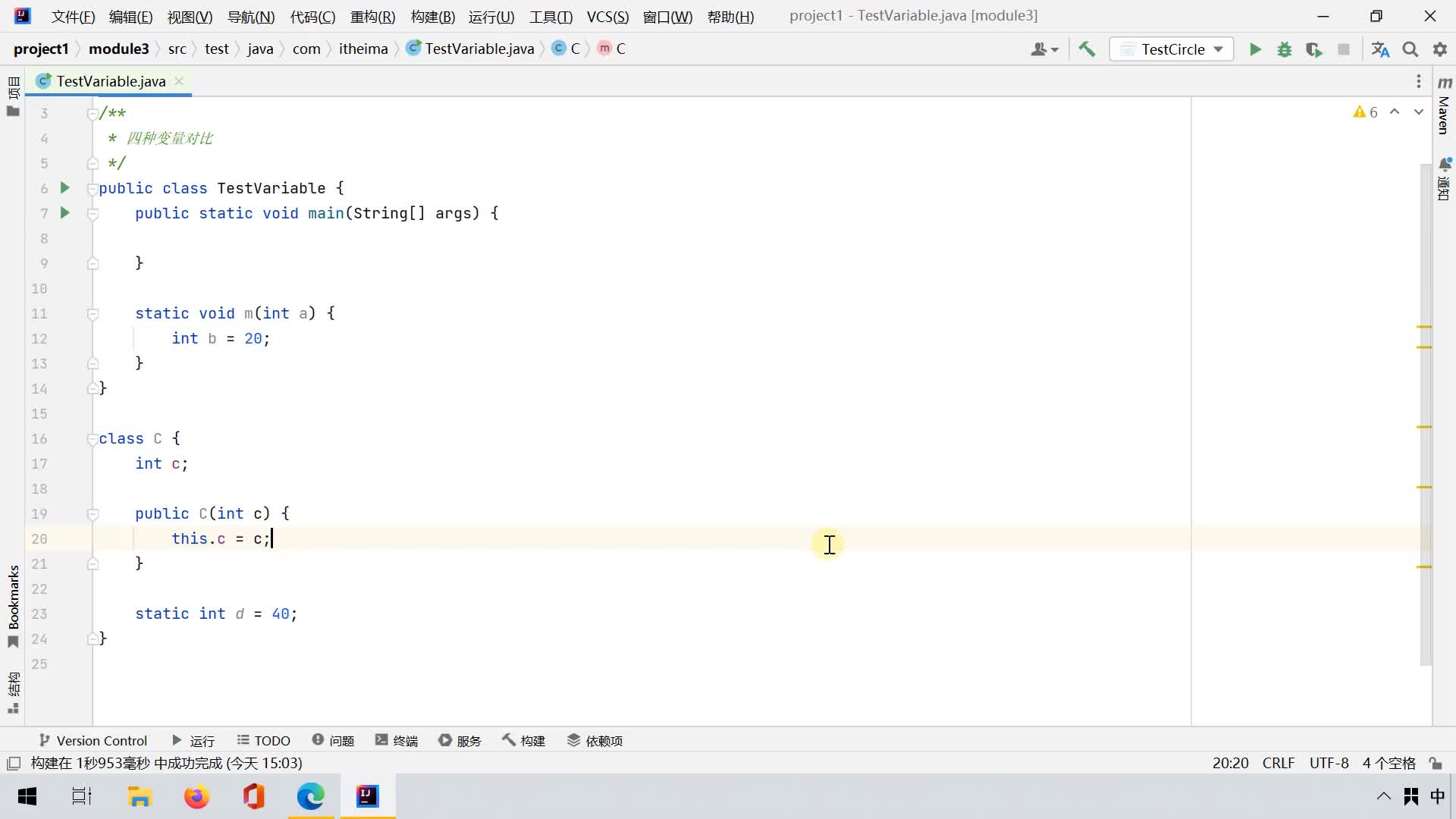1456x819 pixels.
Task: Click the TODO tab at bottom panel
Action: click(263, 740)
